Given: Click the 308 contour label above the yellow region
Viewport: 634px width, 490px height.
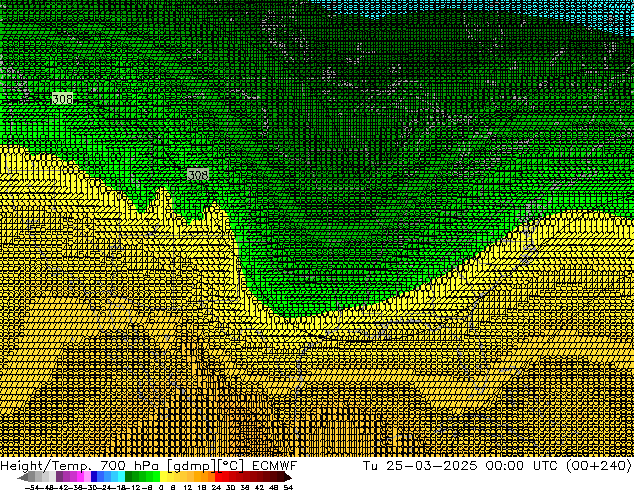Looking at the screenshot, I should click(198, 175).
